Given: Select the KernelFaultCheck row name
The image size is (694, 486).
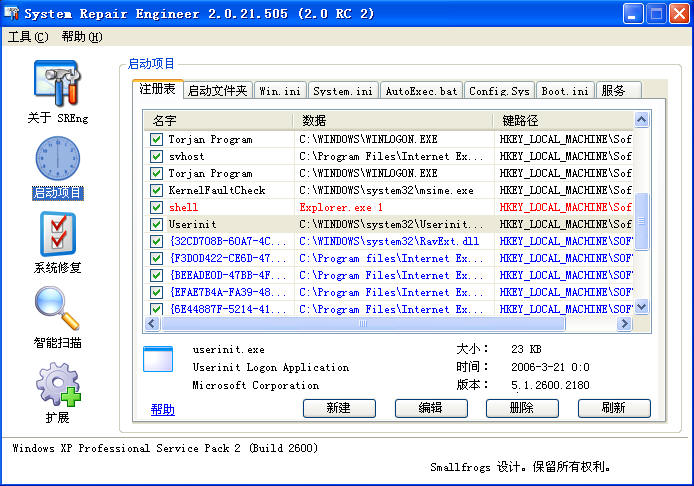Looking at the screenshot, I should 217,190.
